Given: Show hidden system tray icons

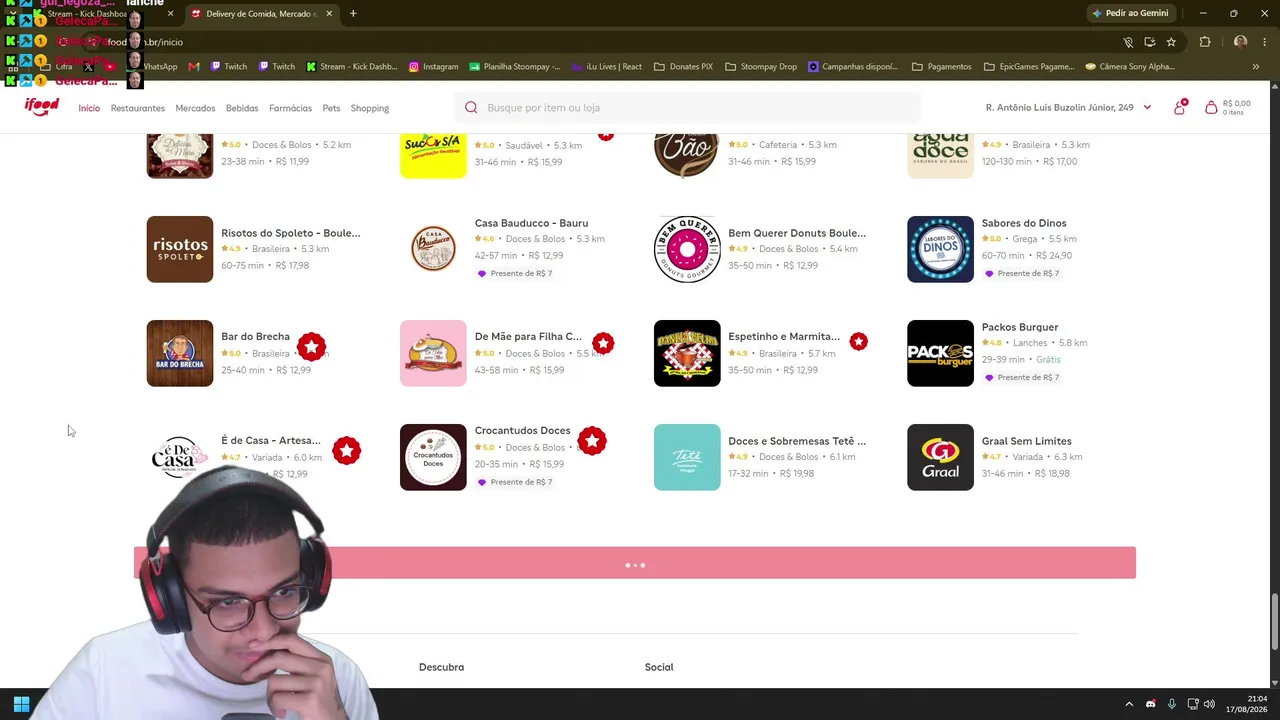Looking at the screenshot, I should tap(1129, 704).
